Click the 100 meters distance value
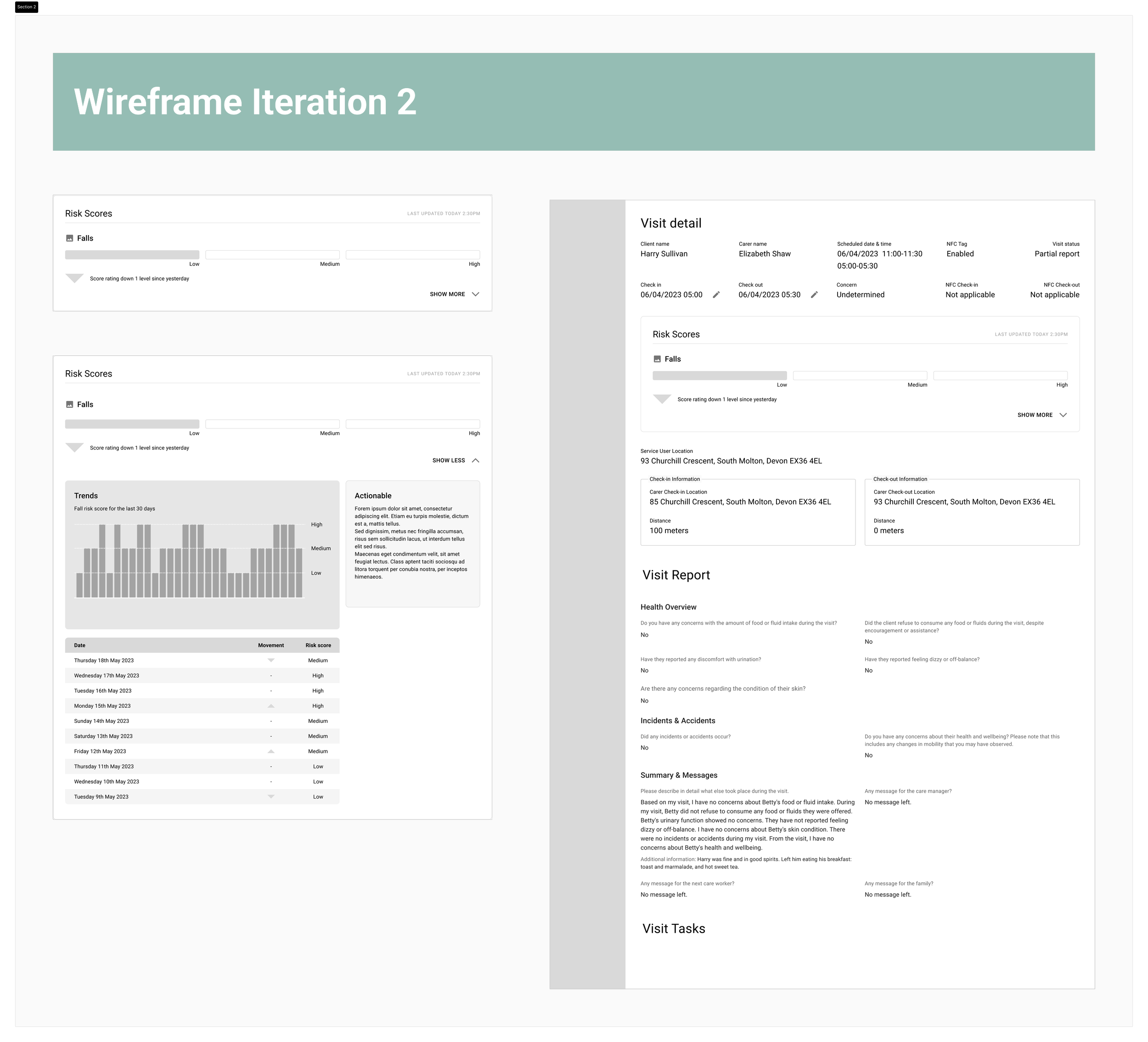 click(x=669, y=530)
